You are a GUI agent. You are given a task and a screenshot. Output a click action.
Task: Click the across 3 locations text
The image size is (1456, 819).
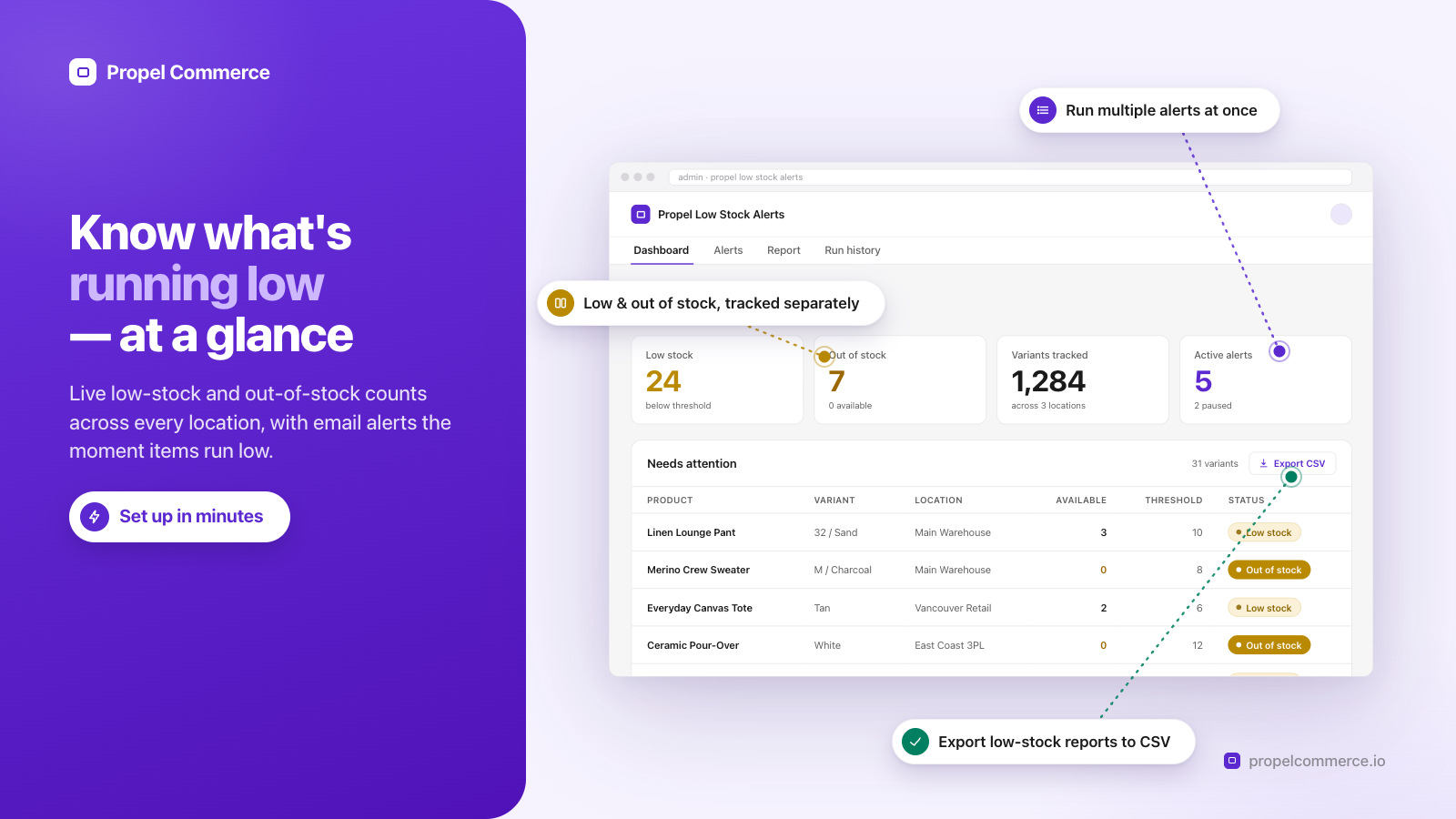(x=1048, y=406)
